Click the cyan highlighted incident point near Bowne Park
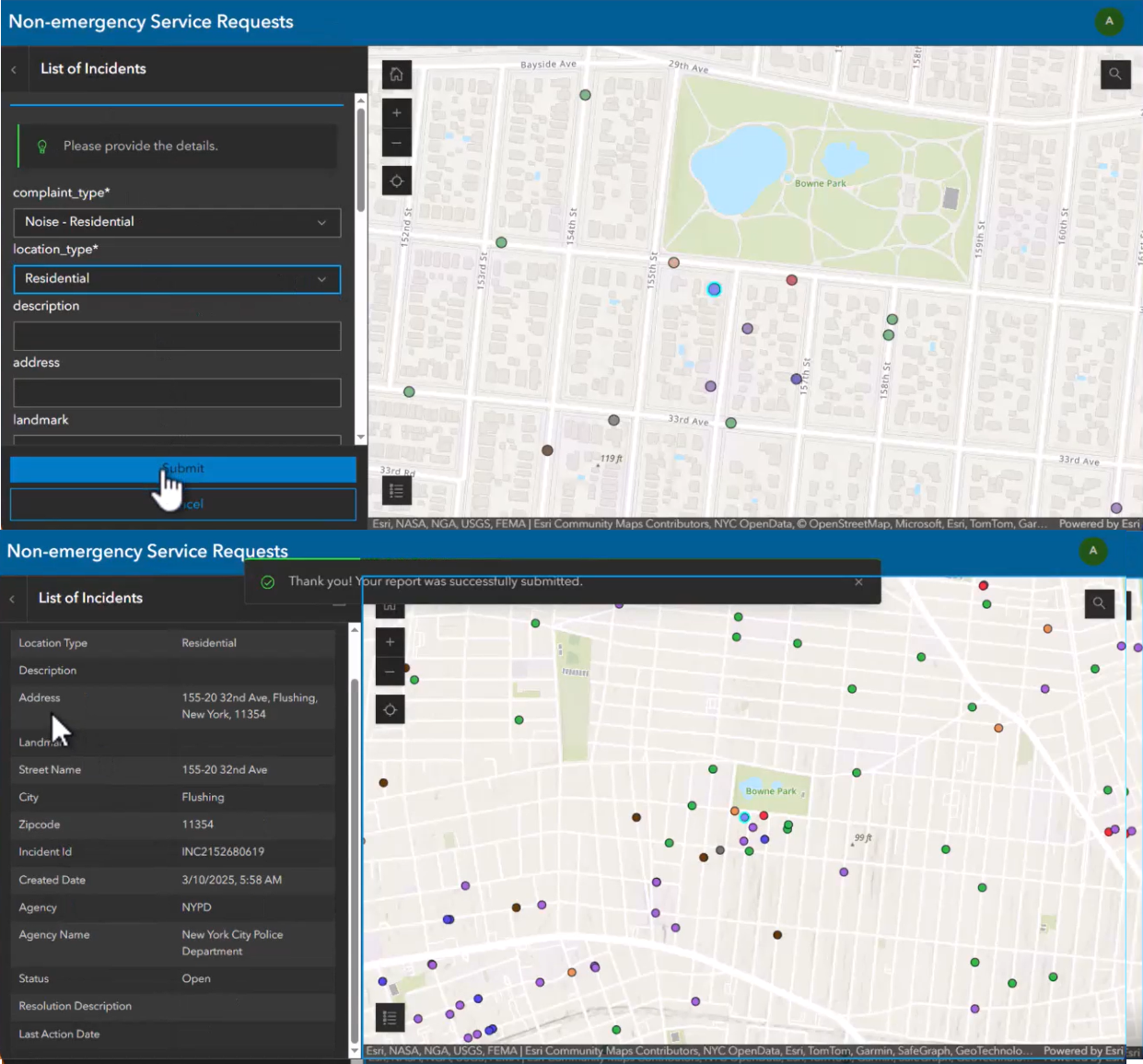This screenshot has height=1064, width=1143. 714,289
